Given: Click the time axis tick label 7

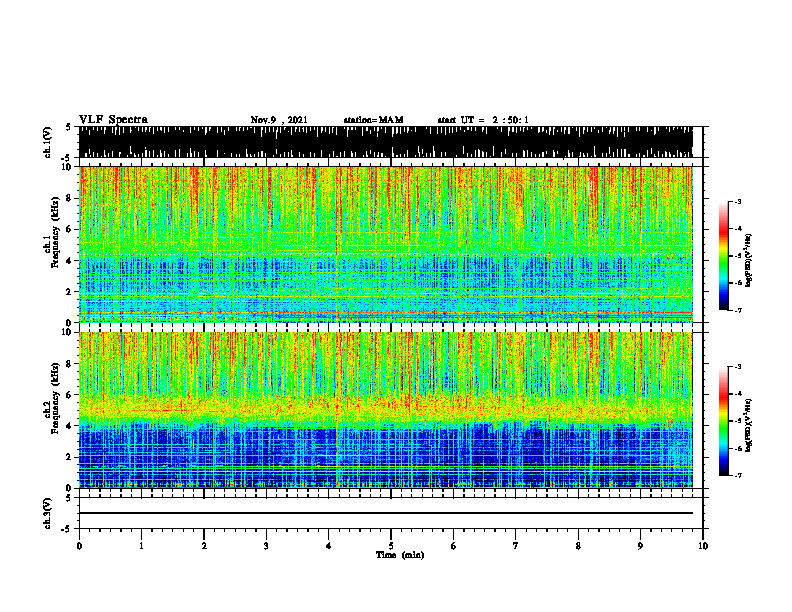Looking at the screenshot, I should [x=516, y=546].
